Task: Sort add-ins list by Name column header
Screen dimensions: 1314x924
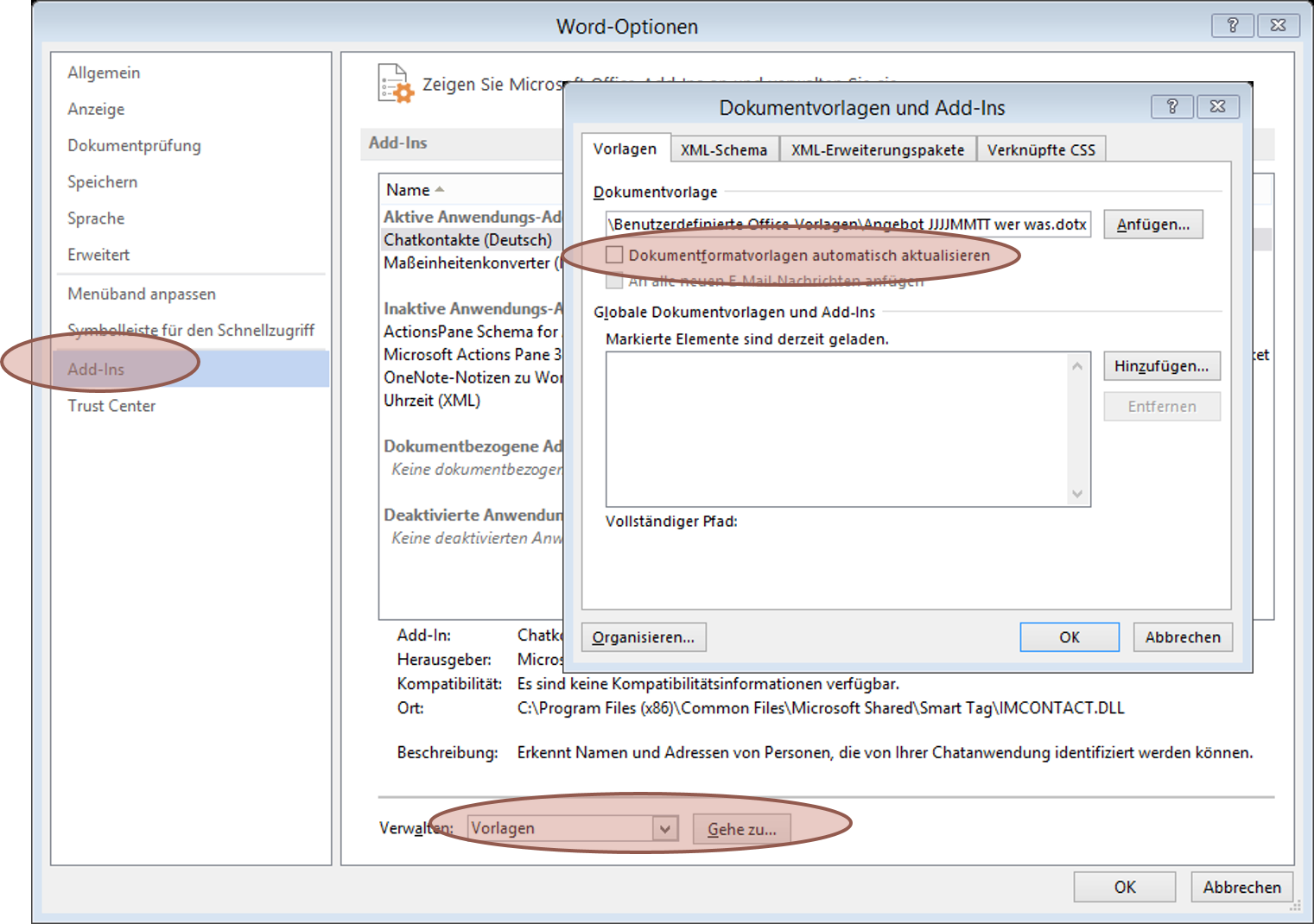Action: click(x=408, y=190)
